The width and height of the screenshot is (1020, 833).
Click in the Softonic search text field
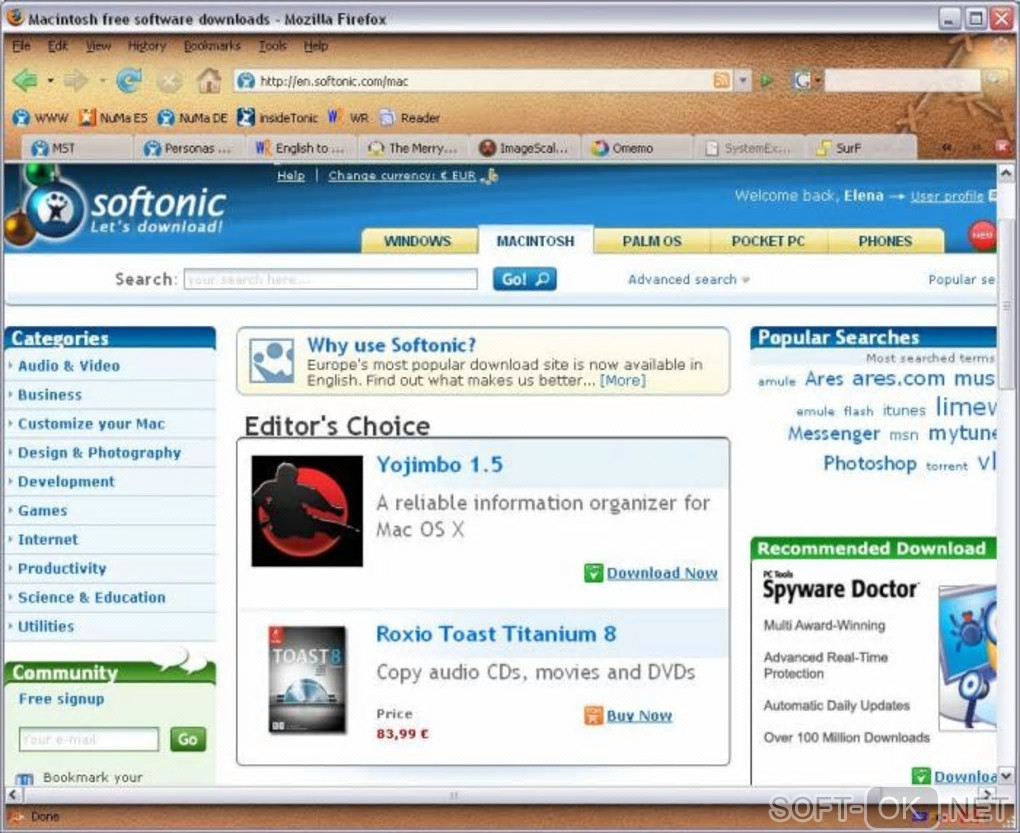click(x=330, y=279)
